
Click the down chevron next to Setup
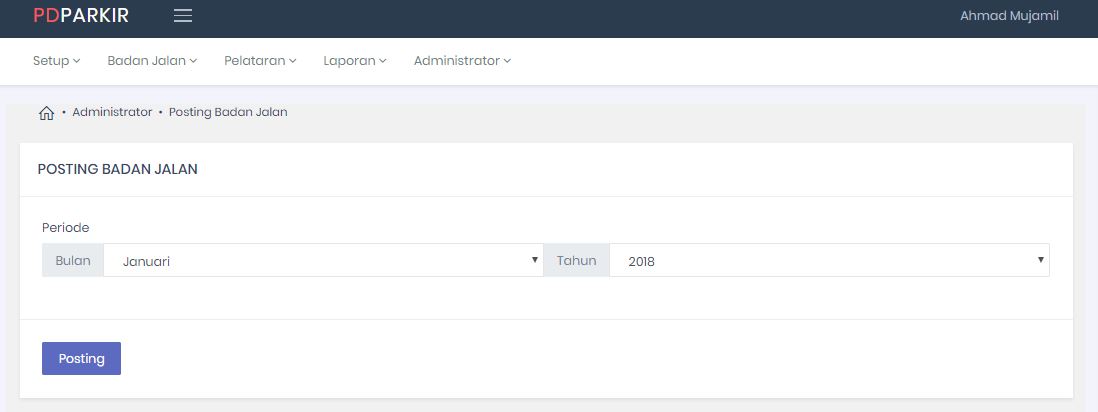point(77,61)
